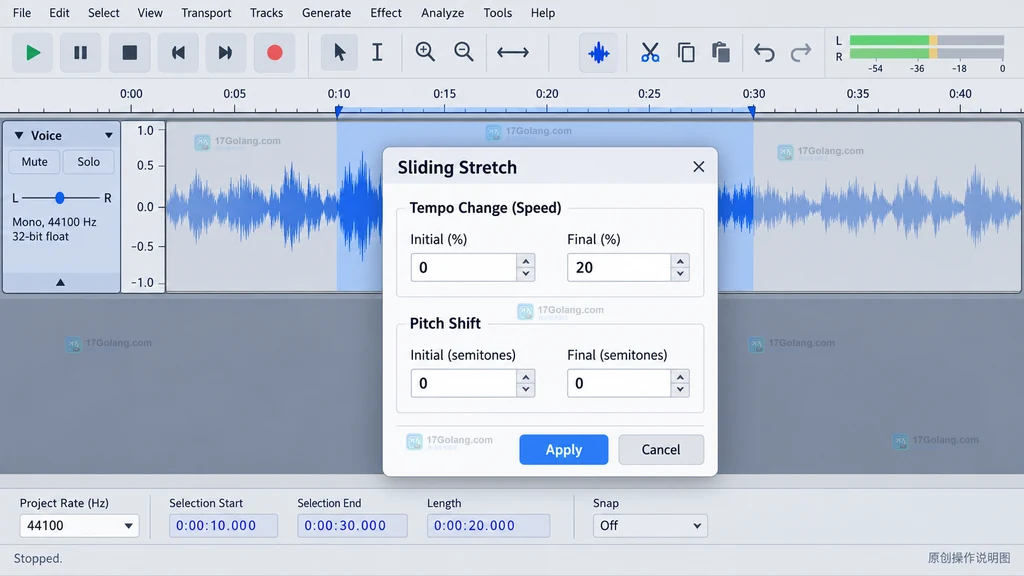Open the Generate menu
The height and width of the screenshot is (576, 1024).
tap(327, 13)
